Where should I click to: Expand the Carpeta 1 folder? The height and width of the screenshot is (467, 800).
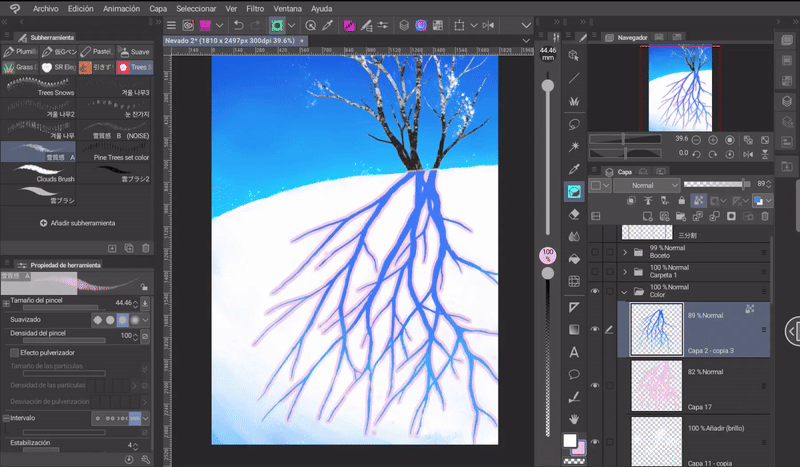pyautogui.click(x=625, y=271)
